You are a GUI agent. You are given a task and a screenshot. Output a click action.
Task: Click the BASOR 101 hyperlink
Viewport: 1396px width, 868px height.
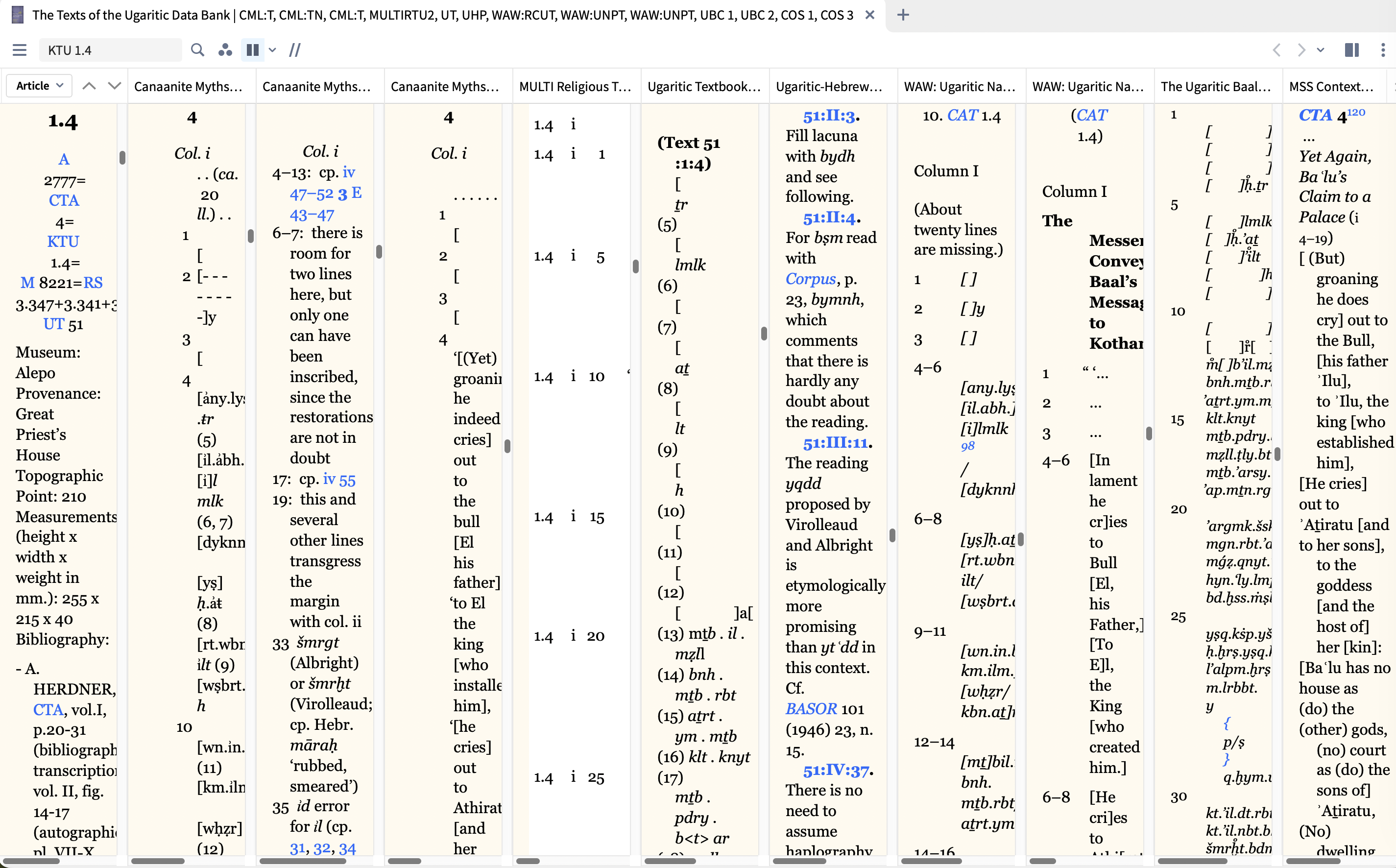[811, 708]
